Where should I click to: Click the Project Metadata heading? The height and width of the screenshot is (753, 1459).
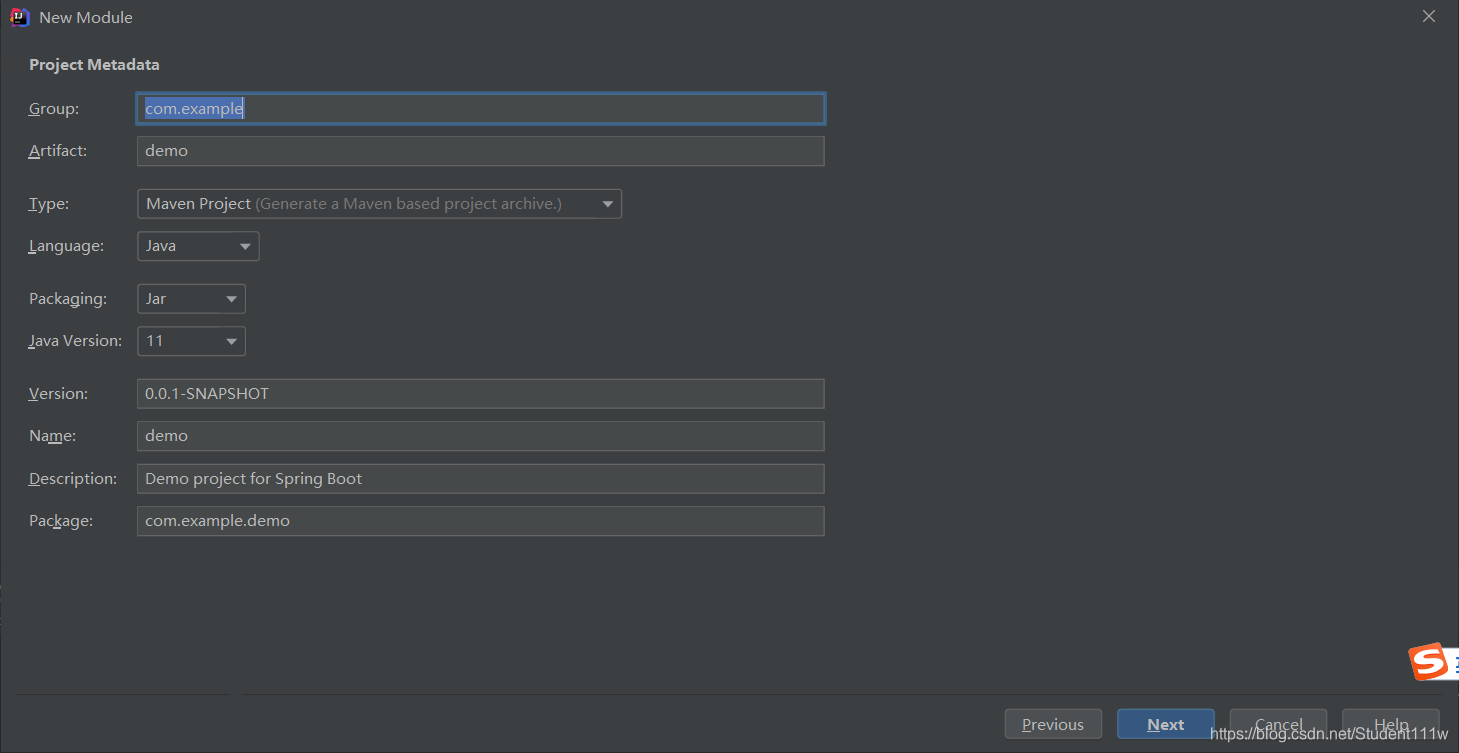click(94, 65)
